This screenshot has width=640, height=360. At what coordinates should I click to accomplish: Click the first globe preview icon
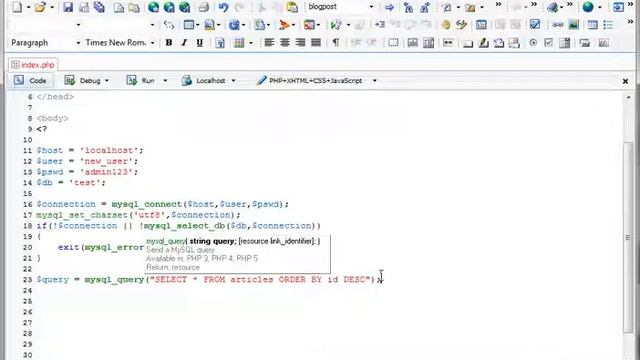coord(153,7)
